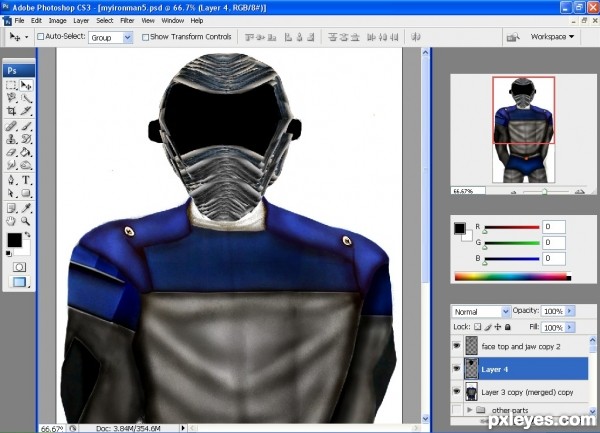Select the Brush tool
Viewport: 600px width, 433px height.
[x=26, y=126]
